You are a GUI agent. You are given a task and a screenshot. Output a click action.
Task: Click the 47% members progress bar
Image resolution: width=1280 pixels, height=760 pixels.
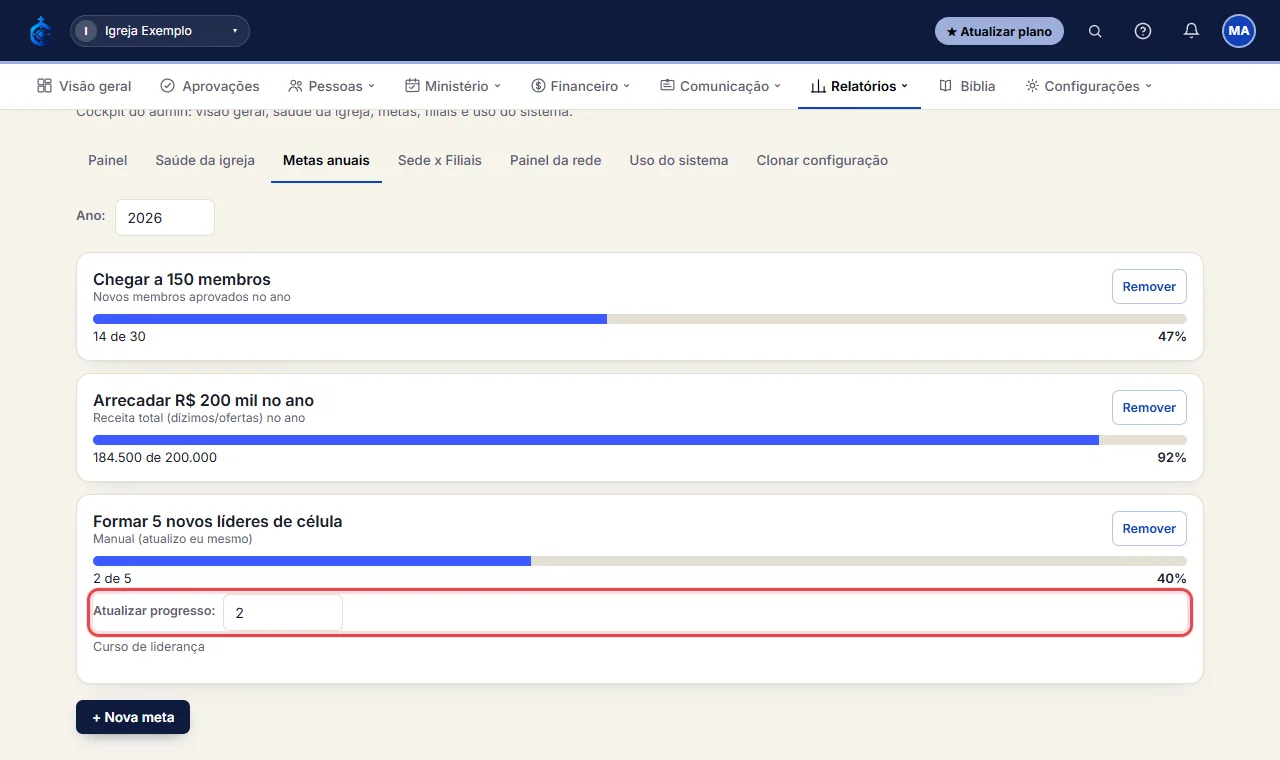click(640, 319)
